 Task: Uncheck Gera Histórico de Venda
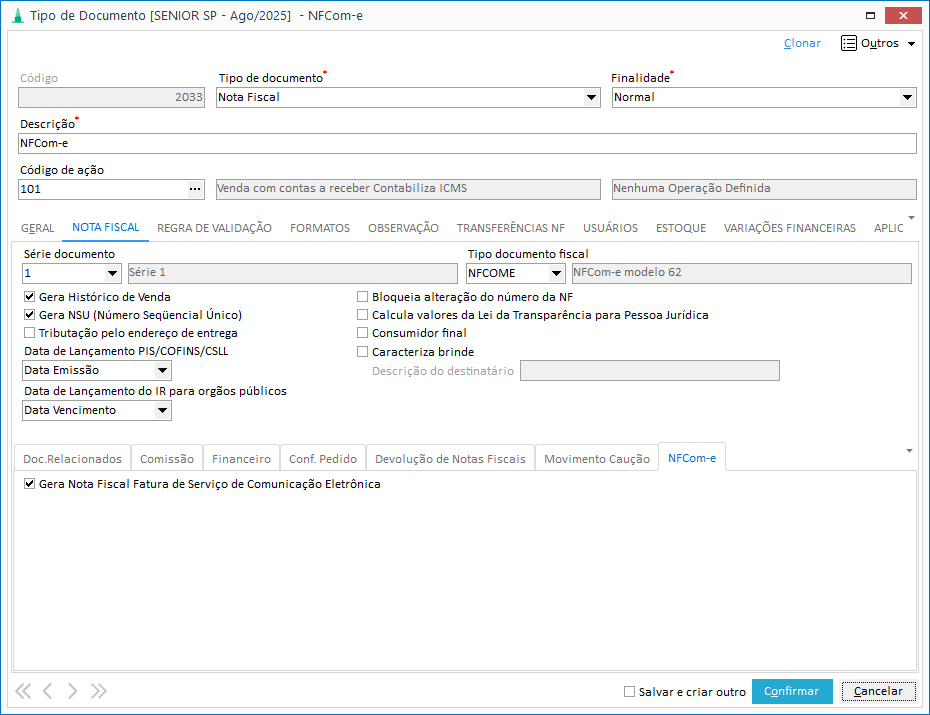[30, 297]
